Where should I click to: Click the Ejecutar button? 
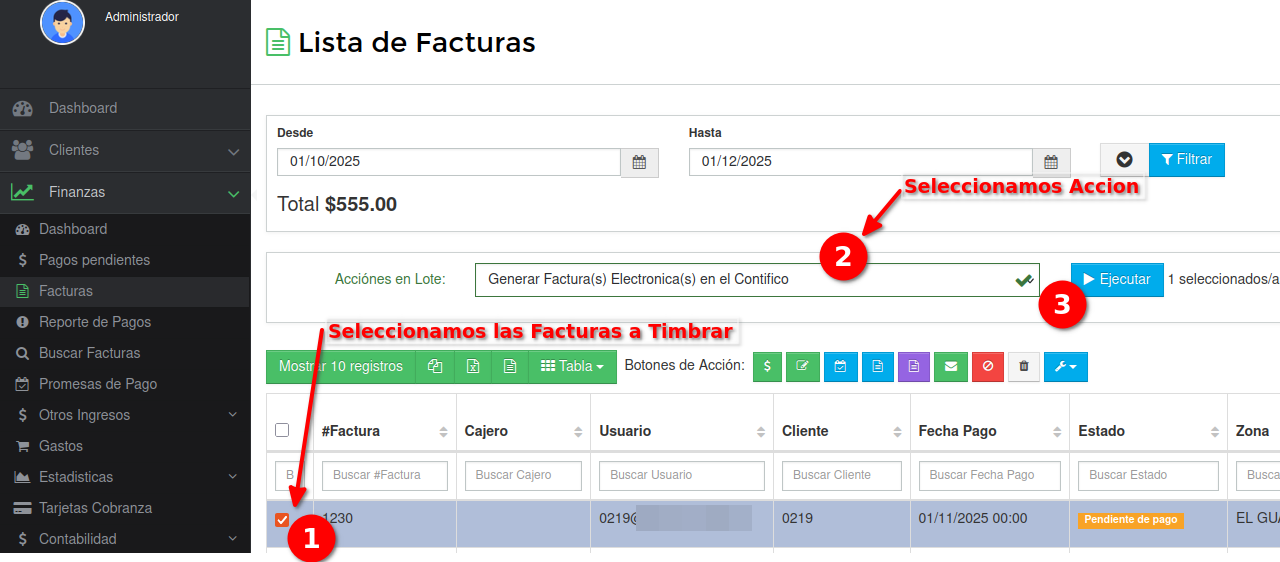(x=1117, y=280)
